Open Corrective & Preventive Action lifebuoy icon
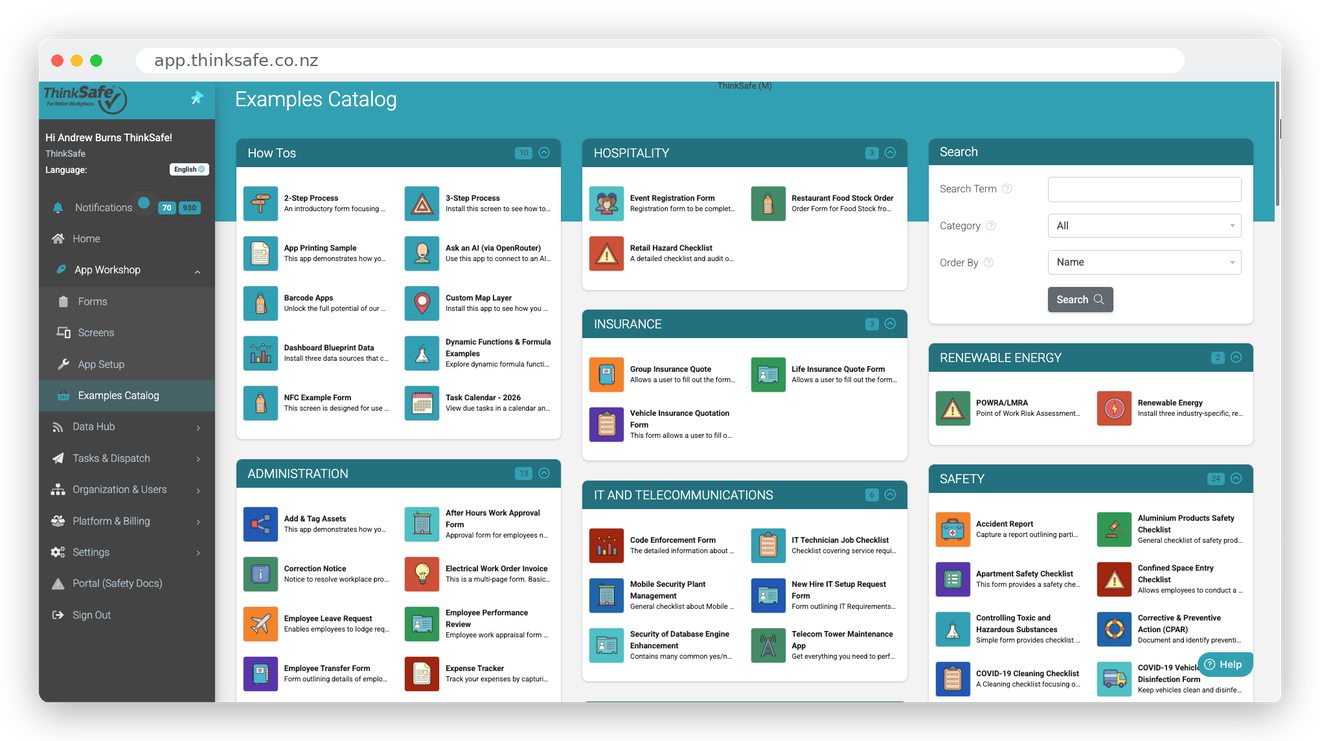Viewport: 1320px width, 741px height. 1114,630
